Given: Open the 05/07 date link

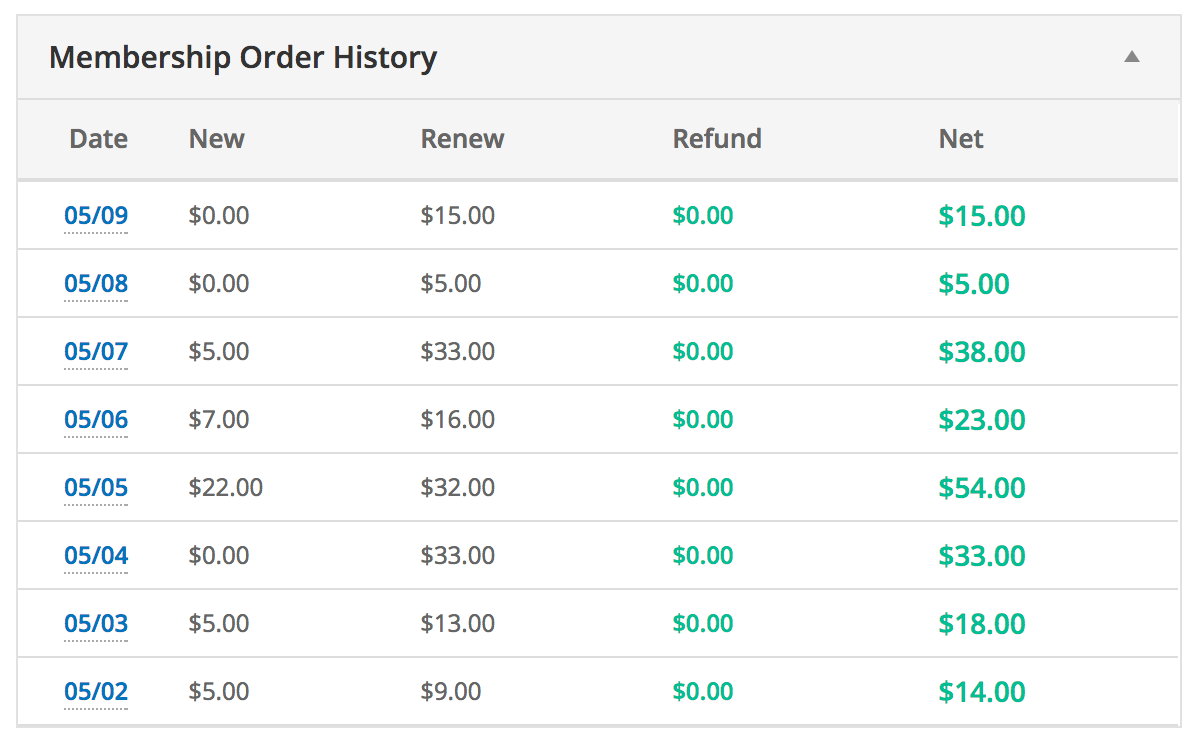Looking at the screenshot, I should click(96, 352).
